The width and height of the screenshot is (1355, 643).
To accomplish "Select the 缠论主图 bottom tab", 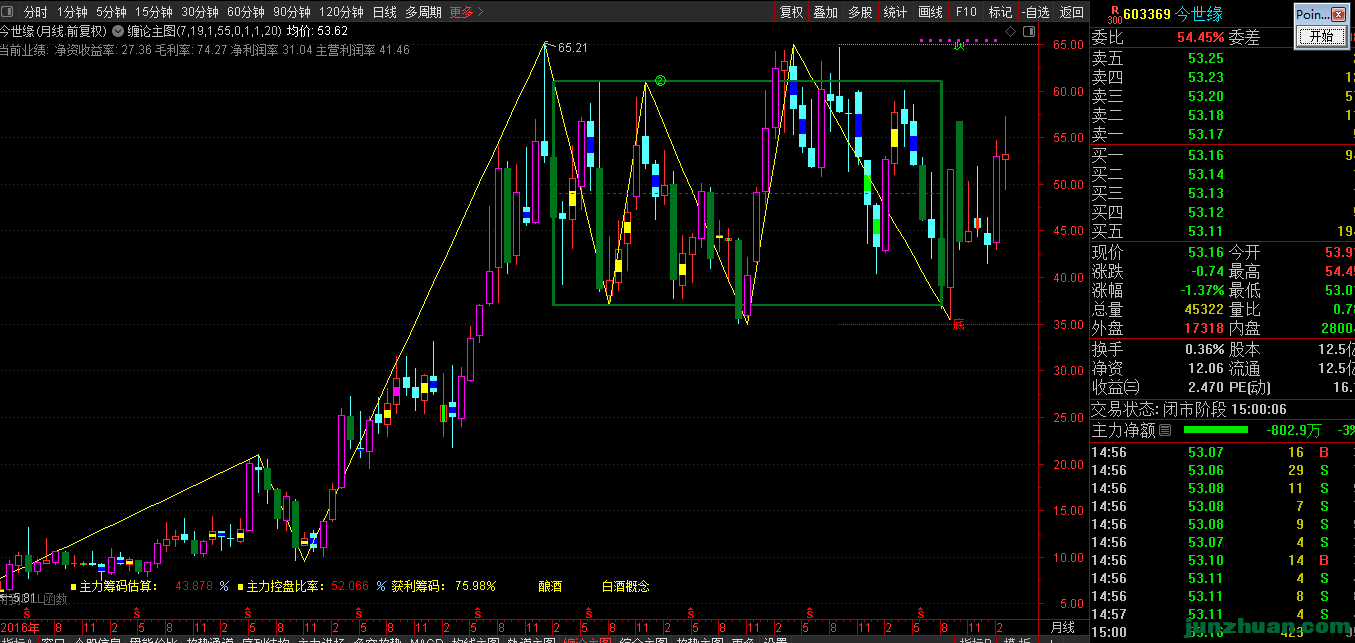I will [587, 641].
